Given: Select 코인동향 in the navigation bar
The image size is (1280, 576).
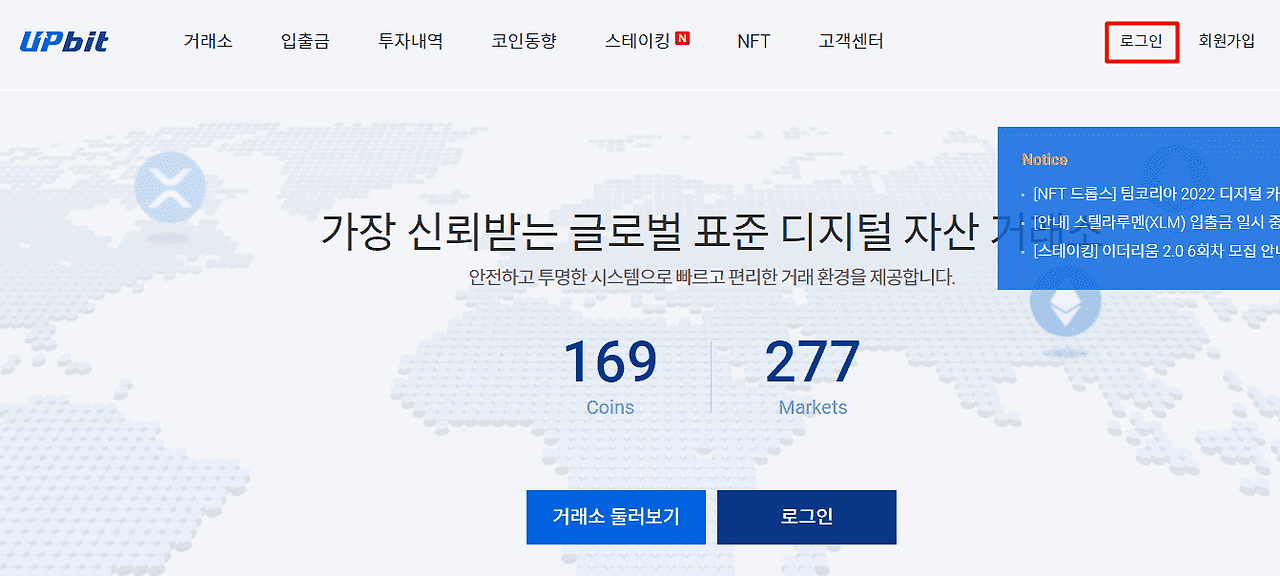Looking at the screenshot, I should click(524, 41).
